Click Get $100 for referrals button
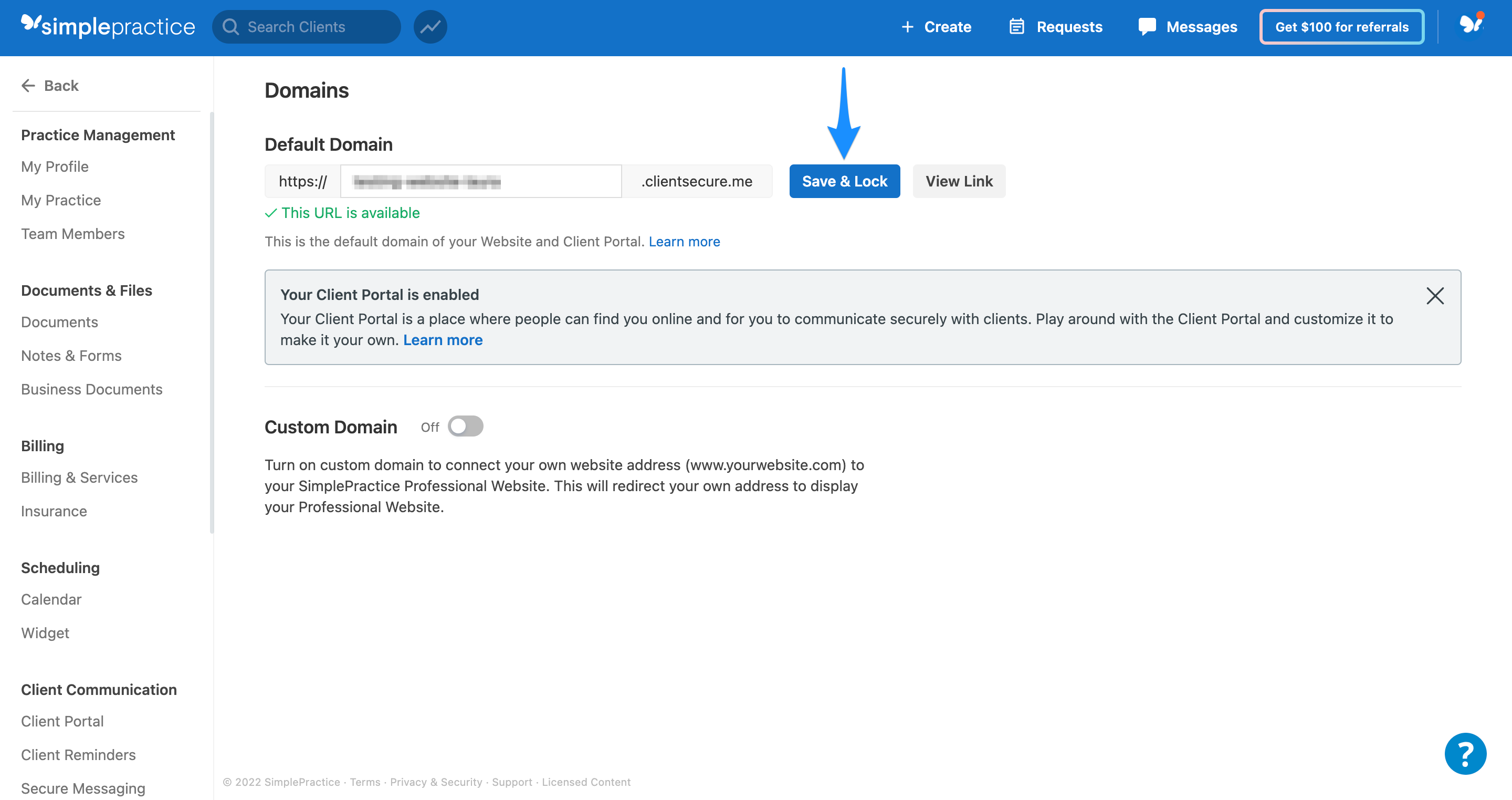This screenshot has height=800, width=1512. coord(1342,27)
